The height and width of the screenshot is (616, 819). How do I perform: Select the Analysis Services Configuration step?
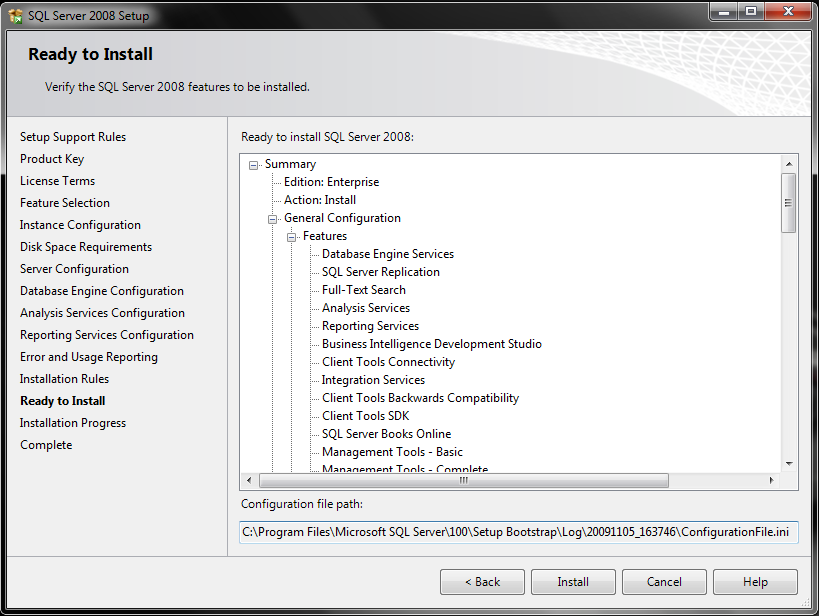pos(102,312)
